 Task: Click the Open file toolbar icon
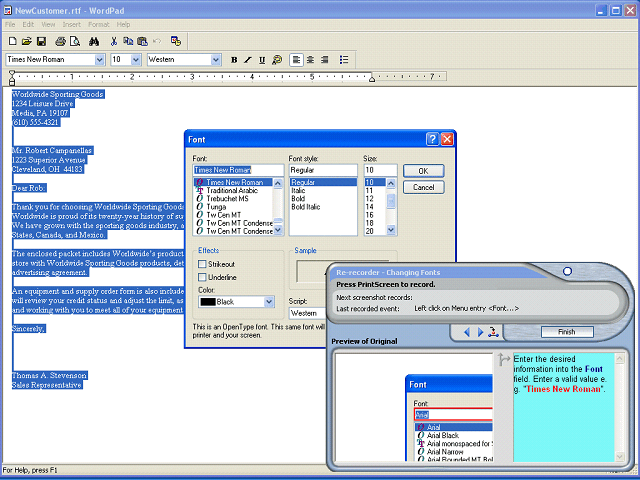(x=27, y=41)
